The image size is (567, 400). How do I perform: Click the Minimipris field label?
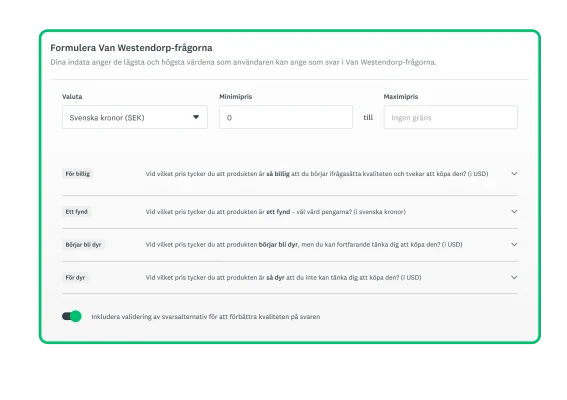click(x=235, y=97)
